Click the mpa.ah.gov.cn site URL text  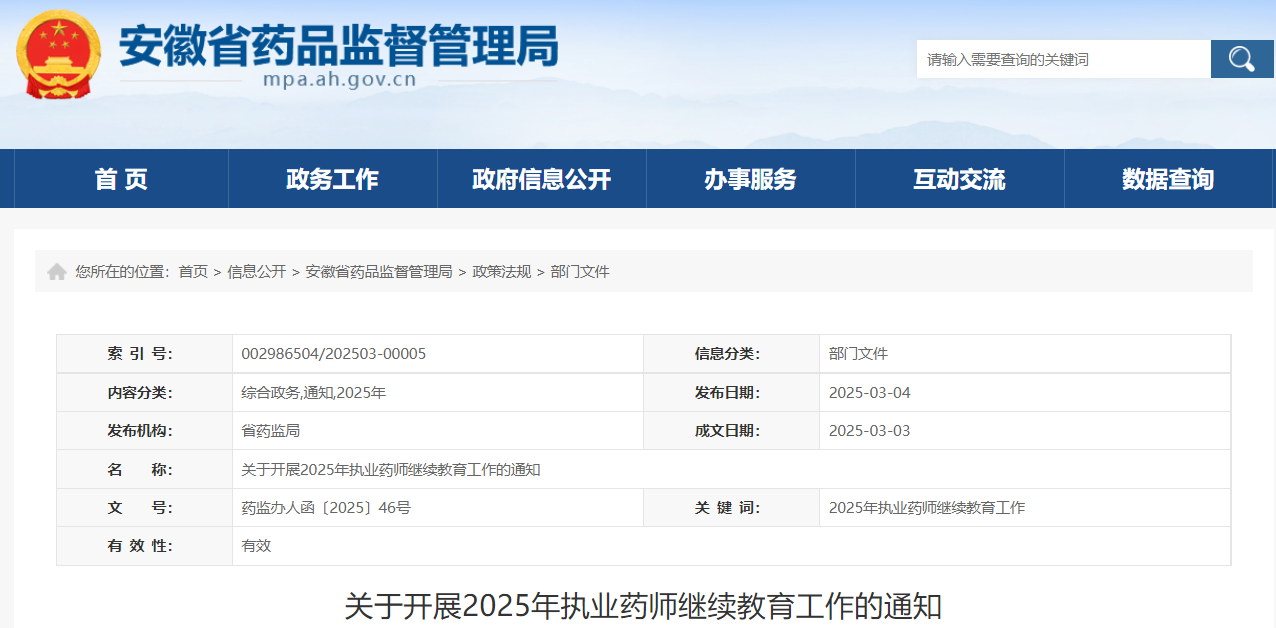pyautogui.click(x=339, y=80)
